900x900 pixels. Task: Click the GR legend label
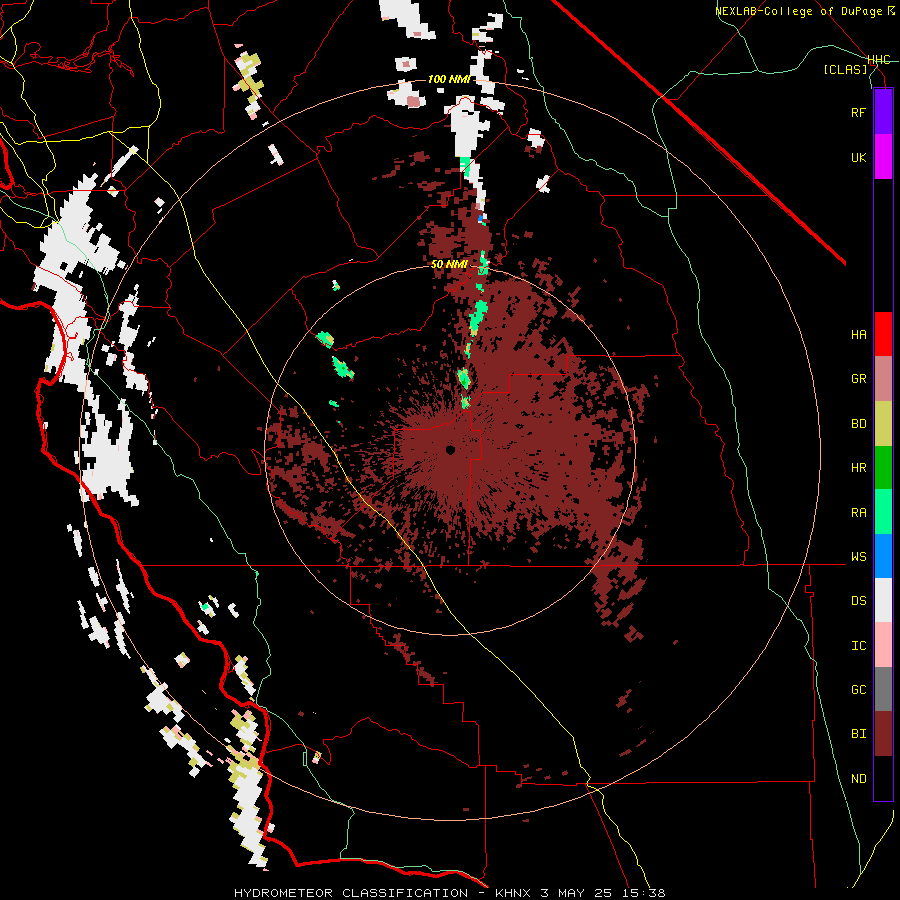tap(858, 379)
